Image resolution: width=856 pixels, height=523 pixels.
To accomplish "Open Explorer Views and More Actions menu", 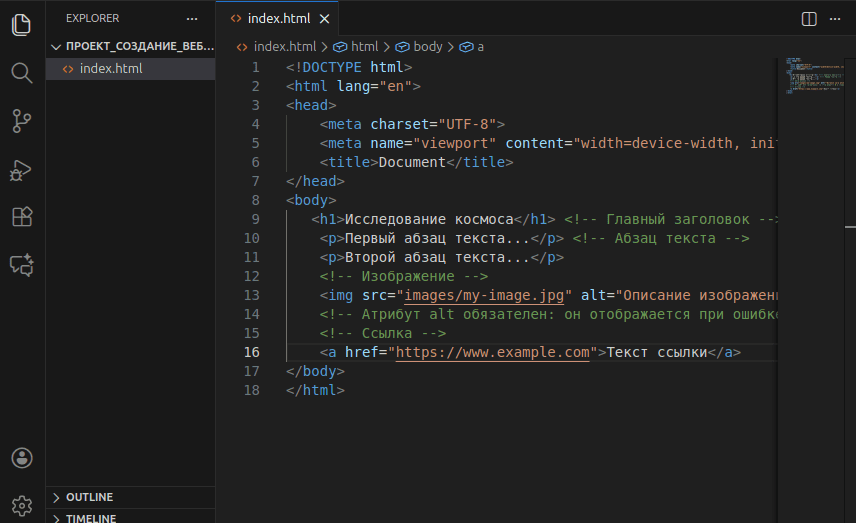I will (x=192, y=18).
